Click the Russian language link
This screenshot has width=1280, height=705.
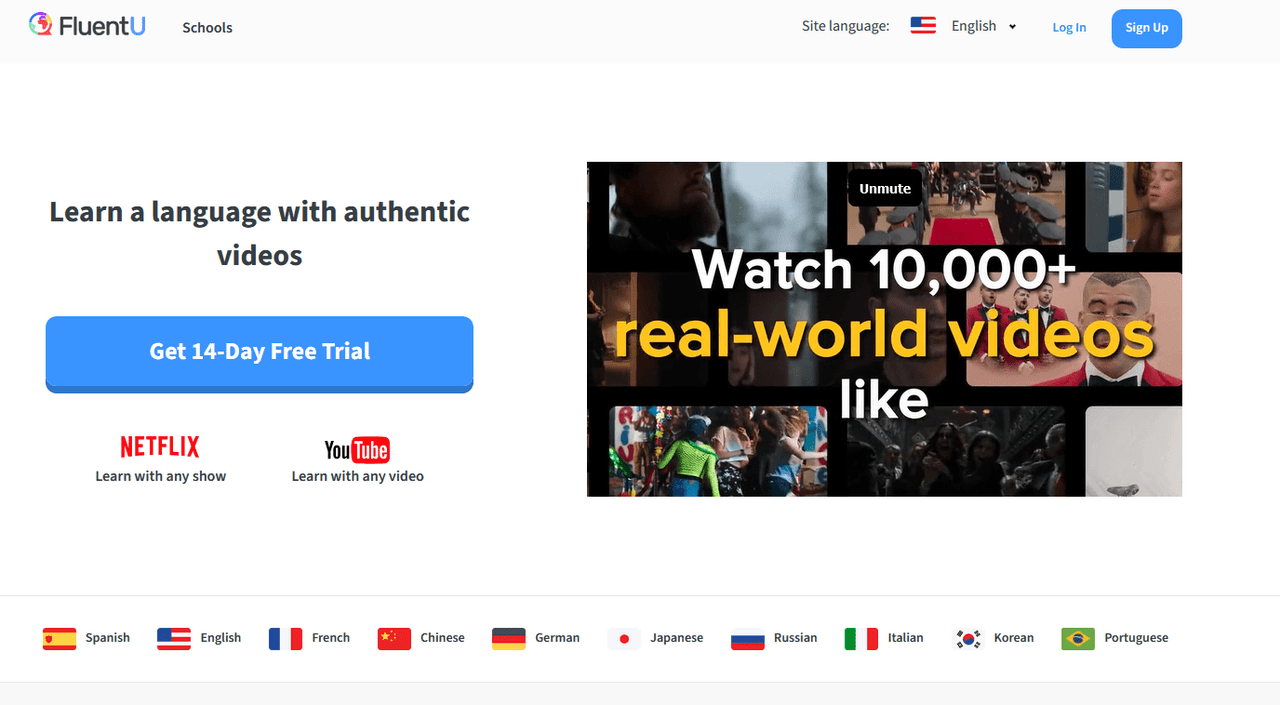(795, 638)
